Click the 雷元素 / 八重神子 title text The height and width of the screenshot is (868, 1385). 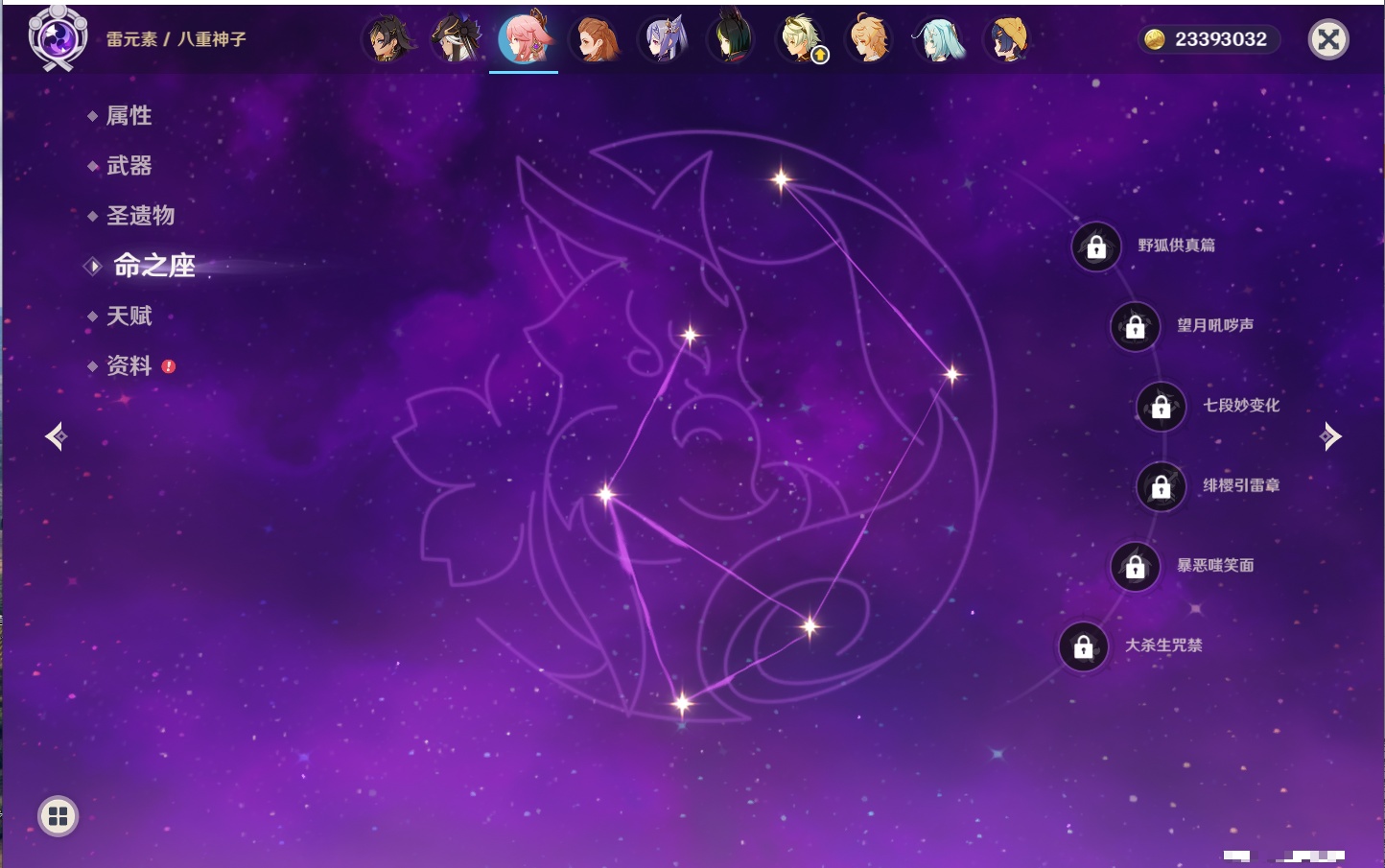coord(176,39)
